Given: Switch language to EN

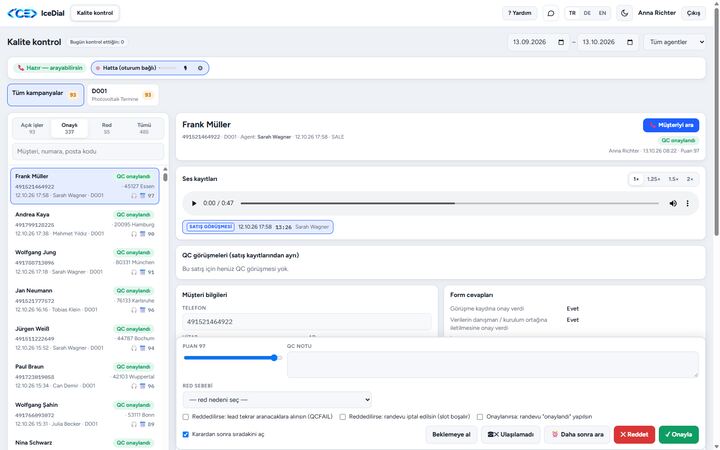Looking at the screenshot, I should coord(602,13).
